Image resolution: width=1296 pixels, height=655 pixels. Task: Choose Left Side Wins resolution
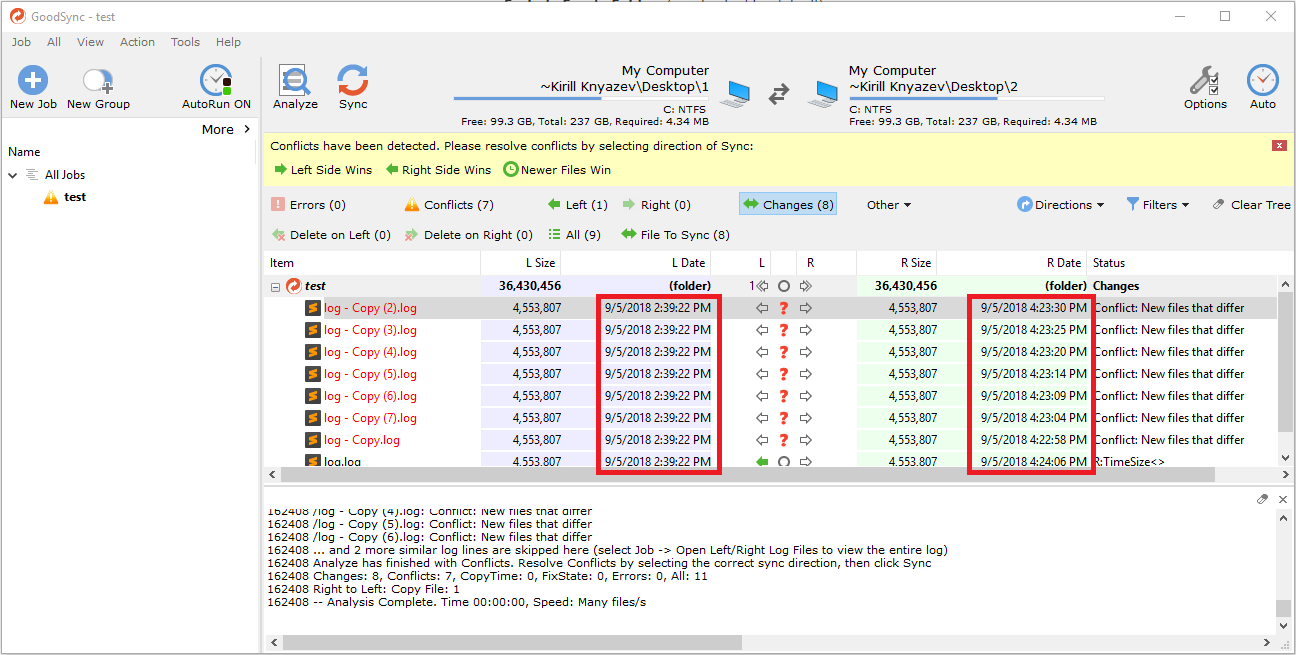click(322, 170)
